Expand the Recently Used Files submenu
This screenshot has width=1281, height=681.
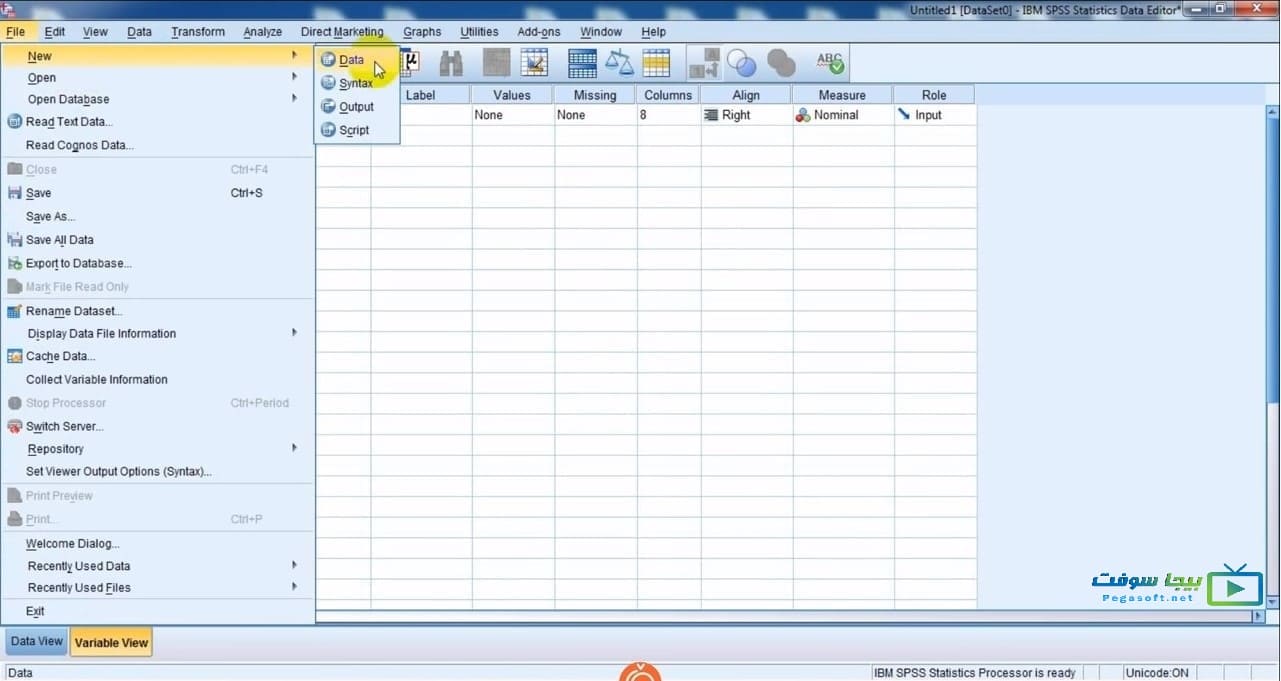(157, 588)
